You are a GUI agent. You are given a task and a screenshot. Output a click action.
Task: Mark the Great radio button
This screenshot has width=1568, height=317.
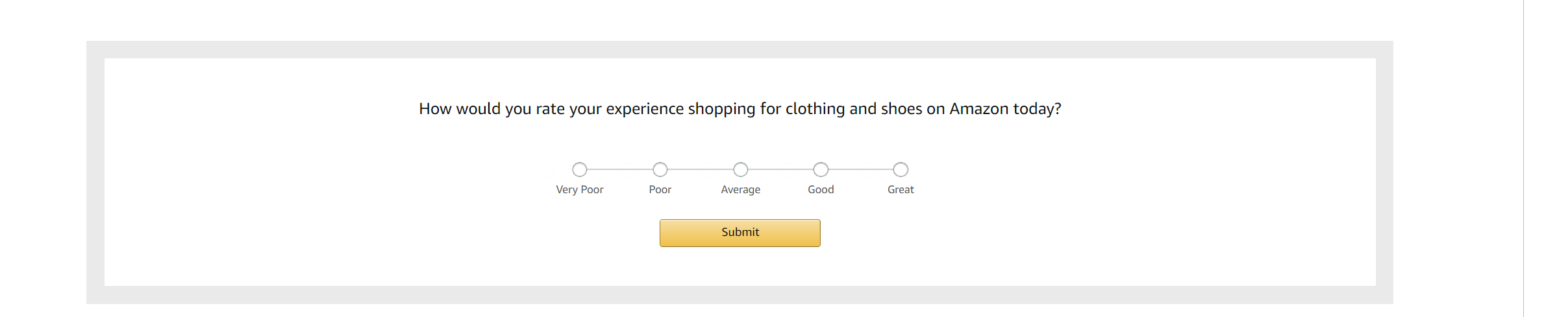[x=901, y=170]
